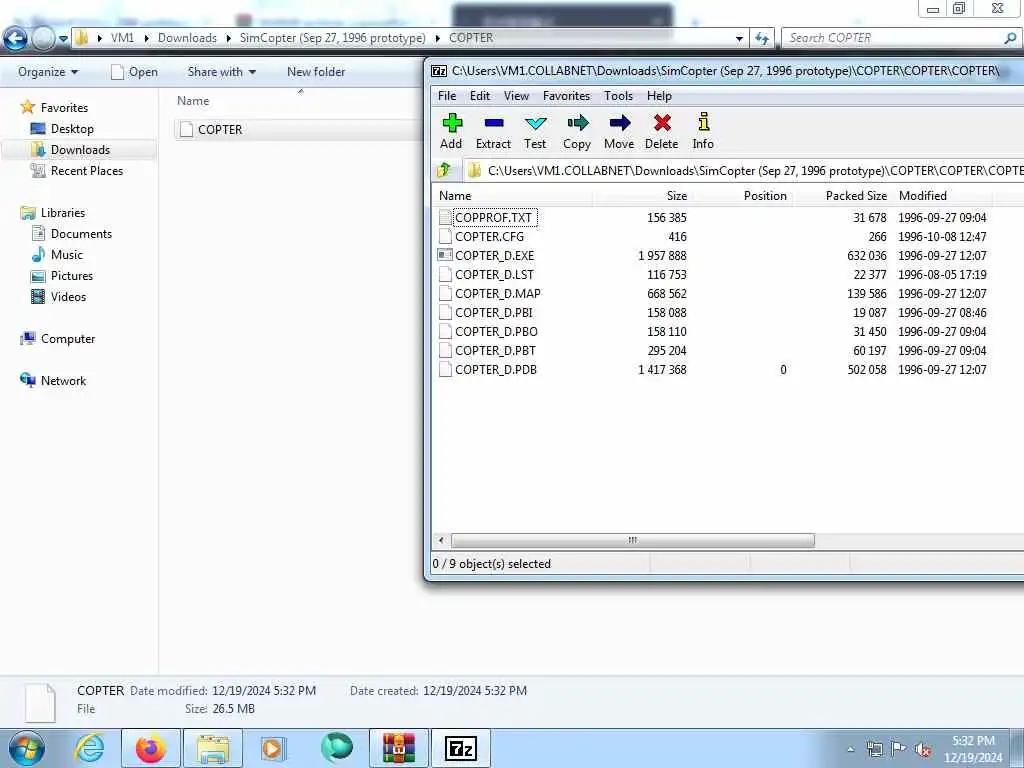This screenshot has height=768, width=1024.
Task: Select the COPTER_D.PBI file
Action: (x=494, y=312)
